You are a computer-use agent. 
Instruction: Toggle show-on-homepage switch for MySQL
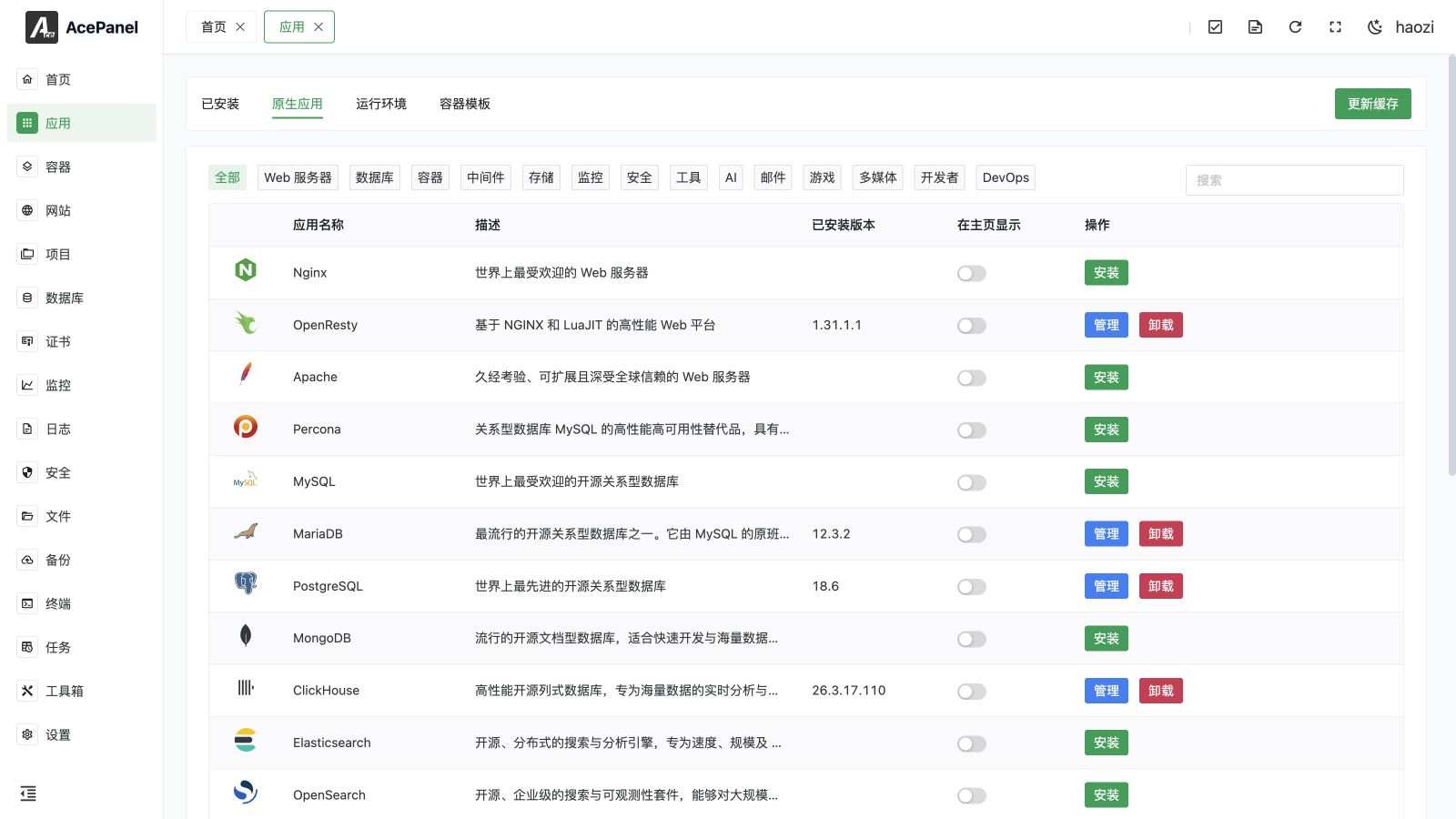coord(972,482)
